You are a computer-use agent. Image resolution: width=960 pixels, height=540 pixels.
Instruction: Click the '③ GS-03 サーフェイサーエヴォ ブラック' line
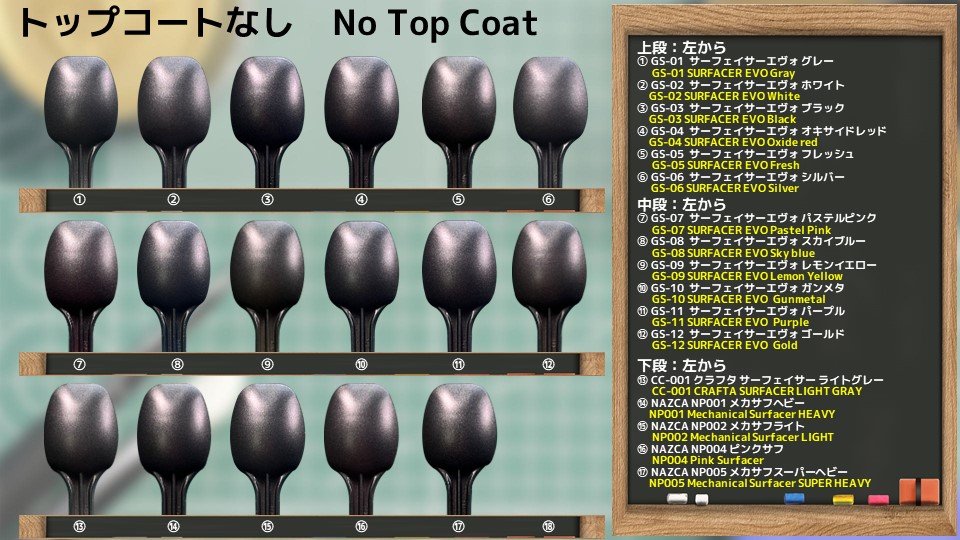741,108
